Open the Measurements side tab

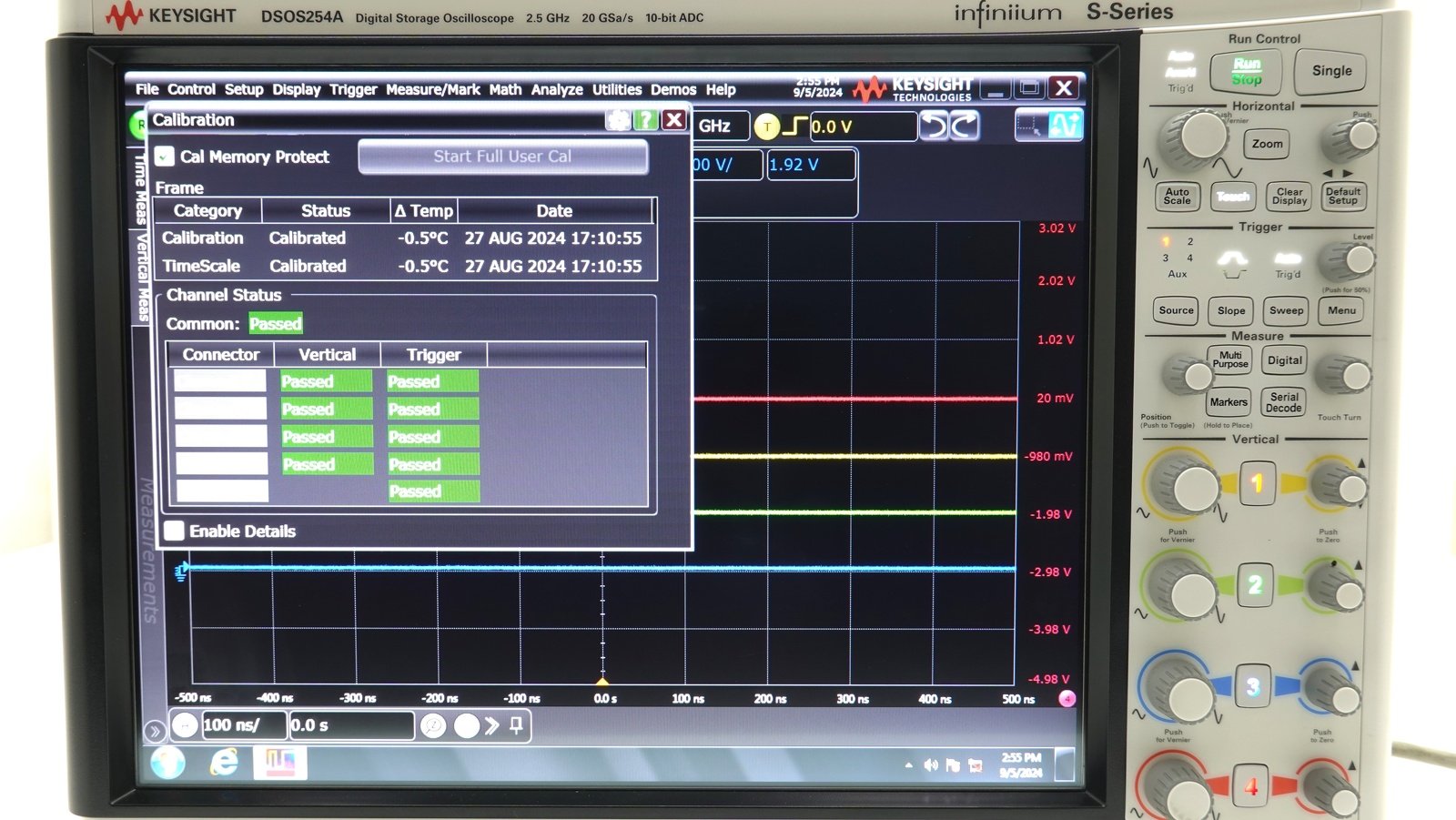coord(148,550)
